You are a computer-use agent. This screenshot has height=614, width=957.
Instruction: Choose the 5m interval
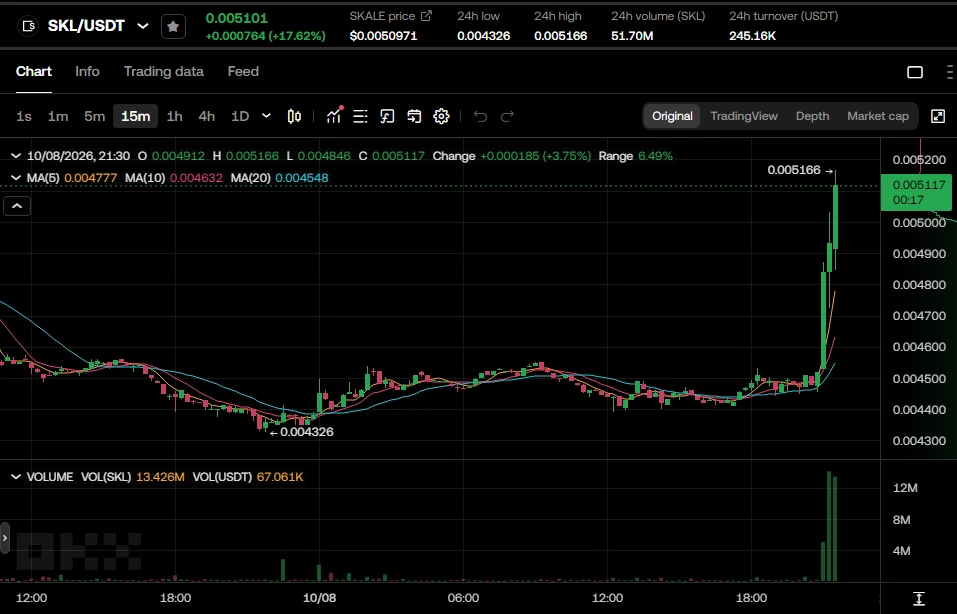tap(95, 116)
